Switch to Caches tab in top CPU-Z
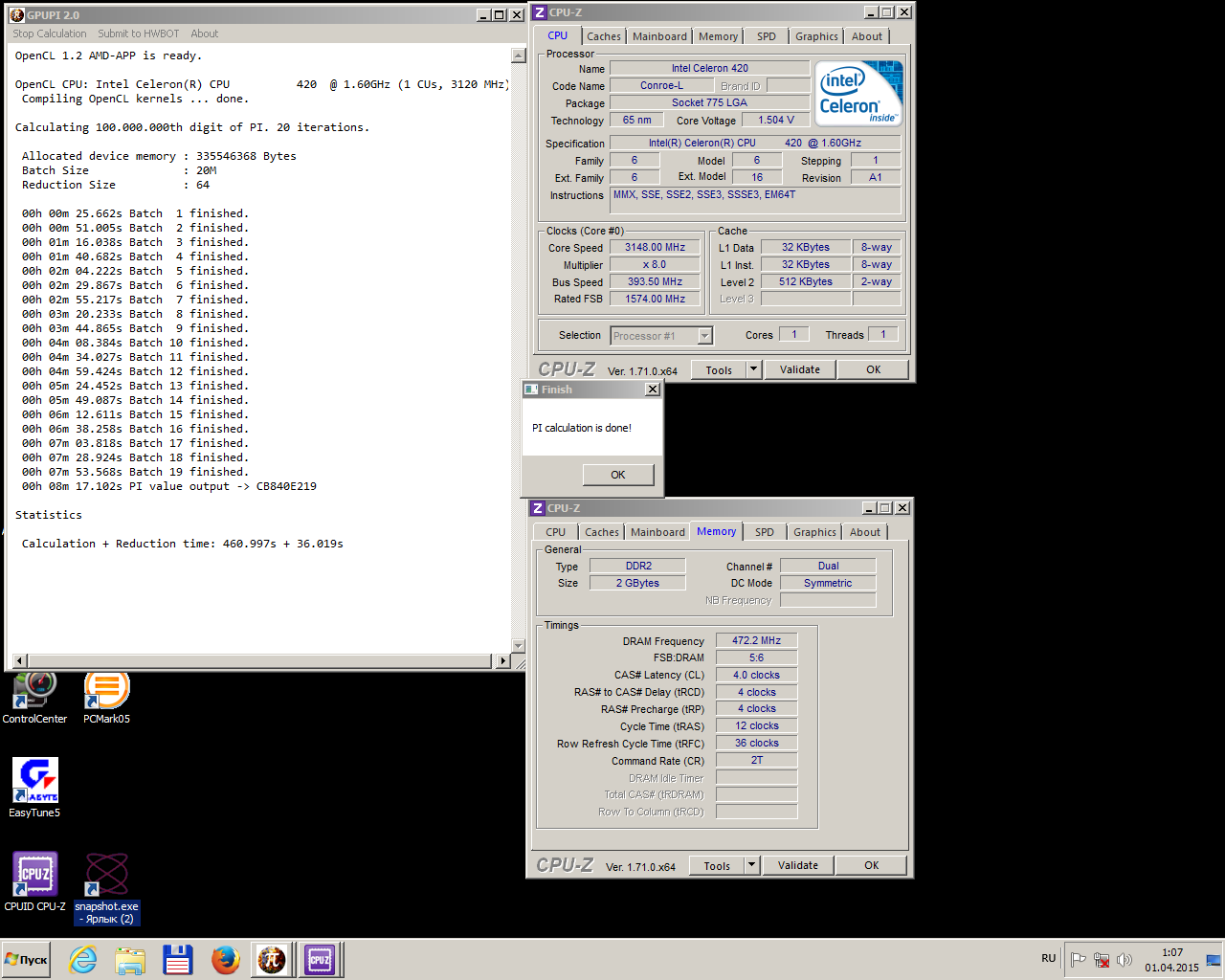This screenshot has height=980, width=1225. pyautogui.click(x=604, y=36)
